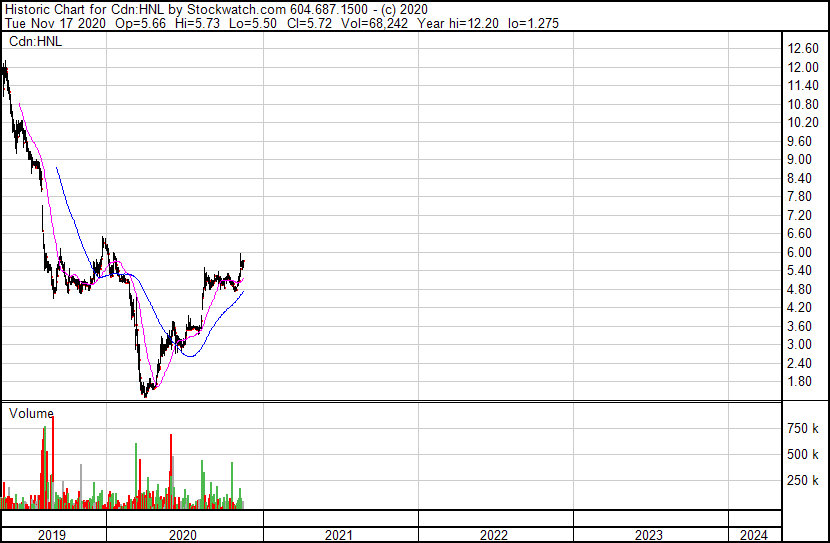Click the 2019 year label on timeline
The width and height of the screenshot is (830, 543).
click(52, 535)
